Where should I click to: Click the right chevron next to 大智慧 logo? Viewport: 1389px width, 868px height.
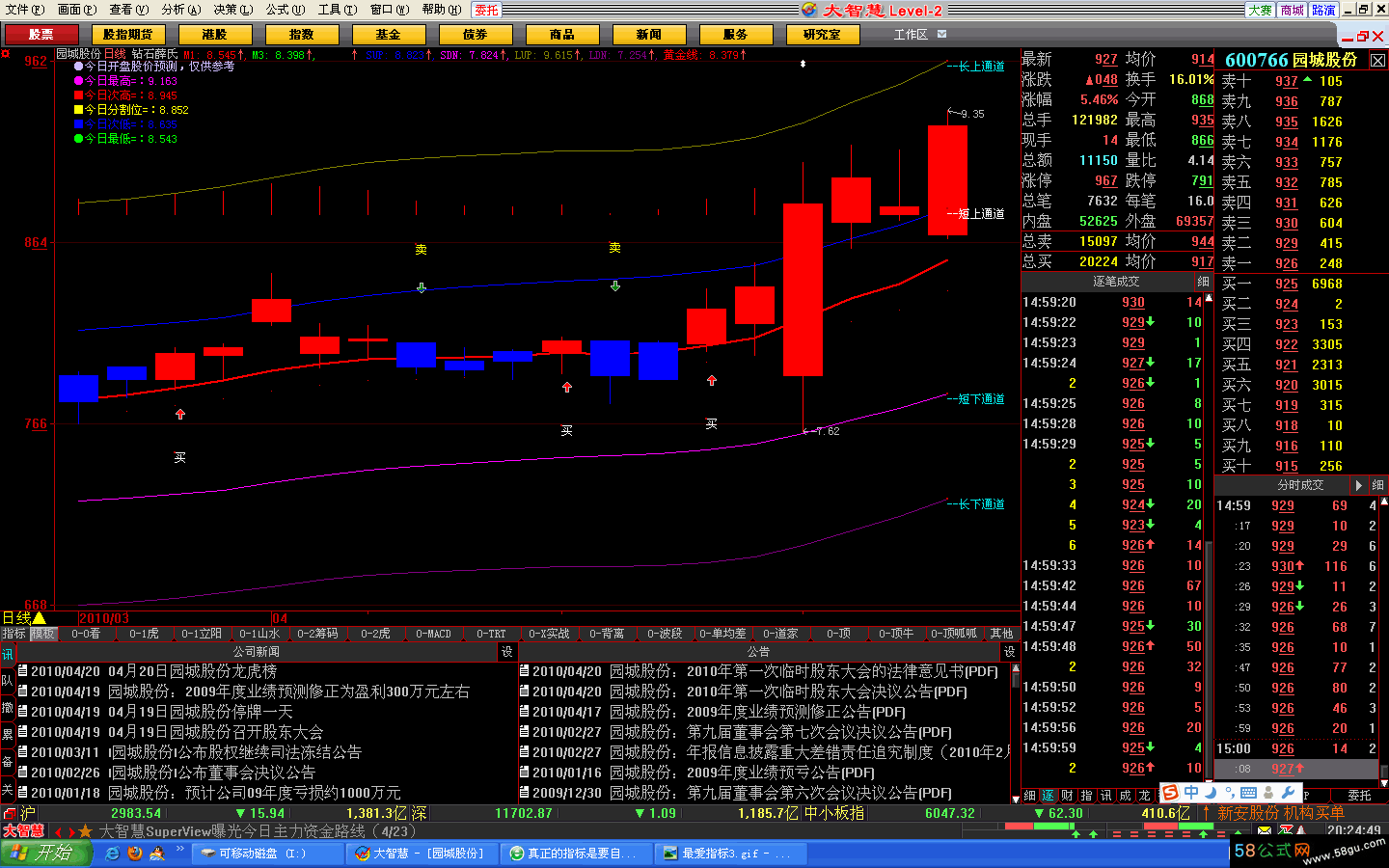[x=71, y=831]
